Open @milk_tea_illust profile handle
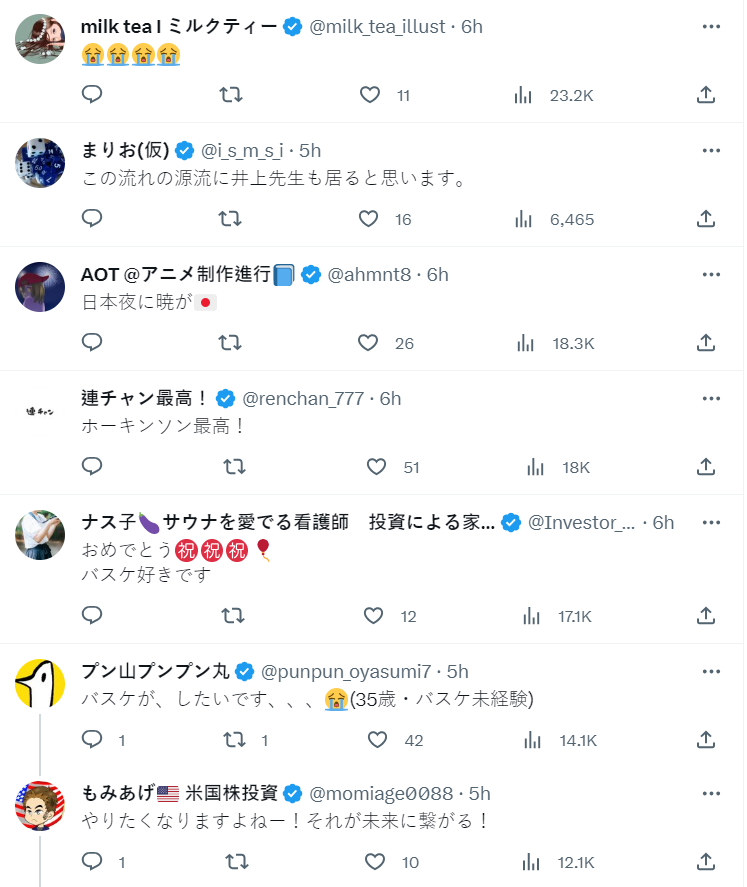This screenshot has width=747, height=887. click(378, 27)
